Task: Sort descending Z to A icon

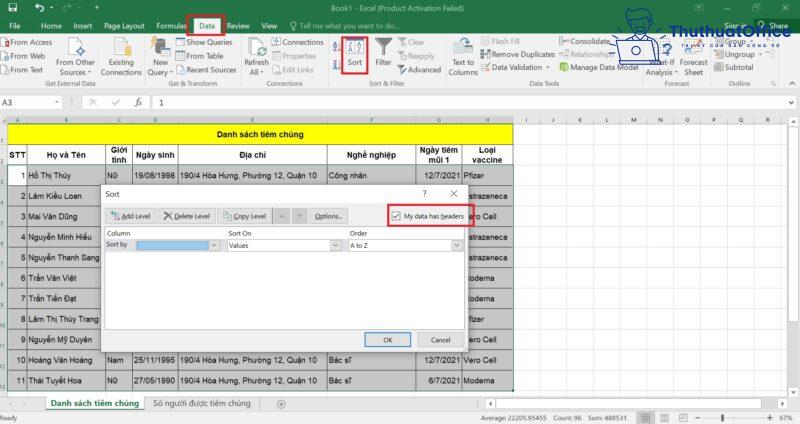Action: point(337,65)
